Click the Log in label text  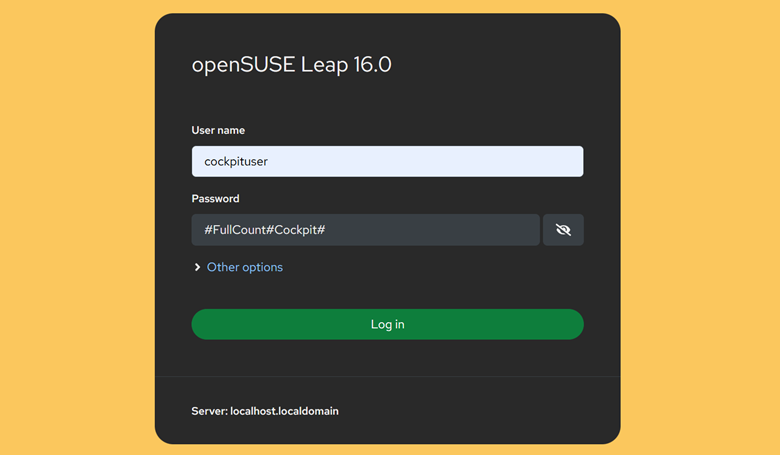coord(388,324)
